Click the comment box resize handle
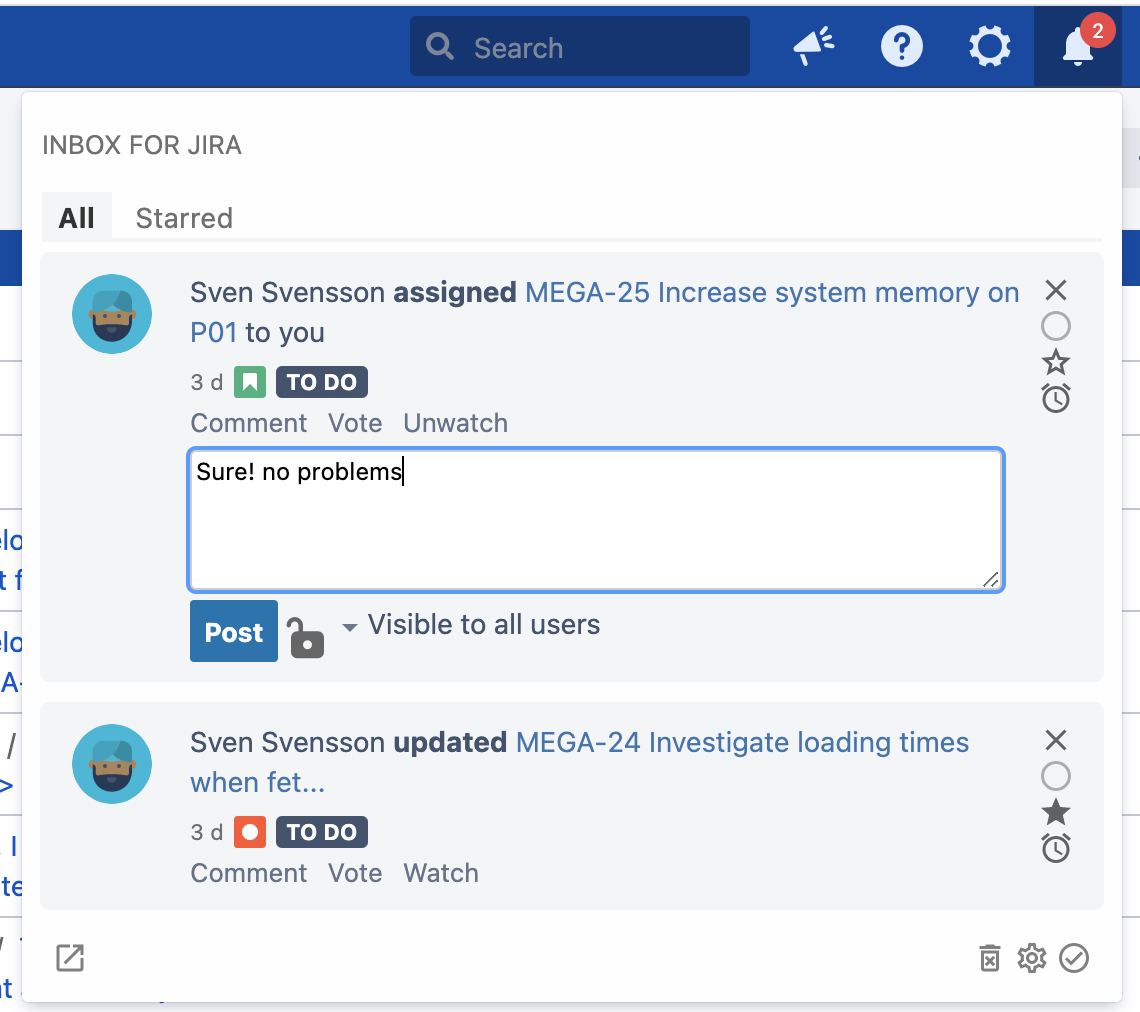This screenshot has width=1140, height=1012. pos(990,579)
